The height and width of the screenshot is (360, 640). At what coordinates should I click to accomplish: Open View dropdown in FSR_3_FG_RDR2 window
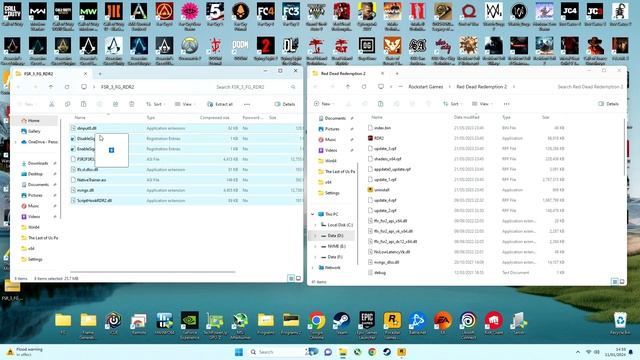click(x=184, y=104)
